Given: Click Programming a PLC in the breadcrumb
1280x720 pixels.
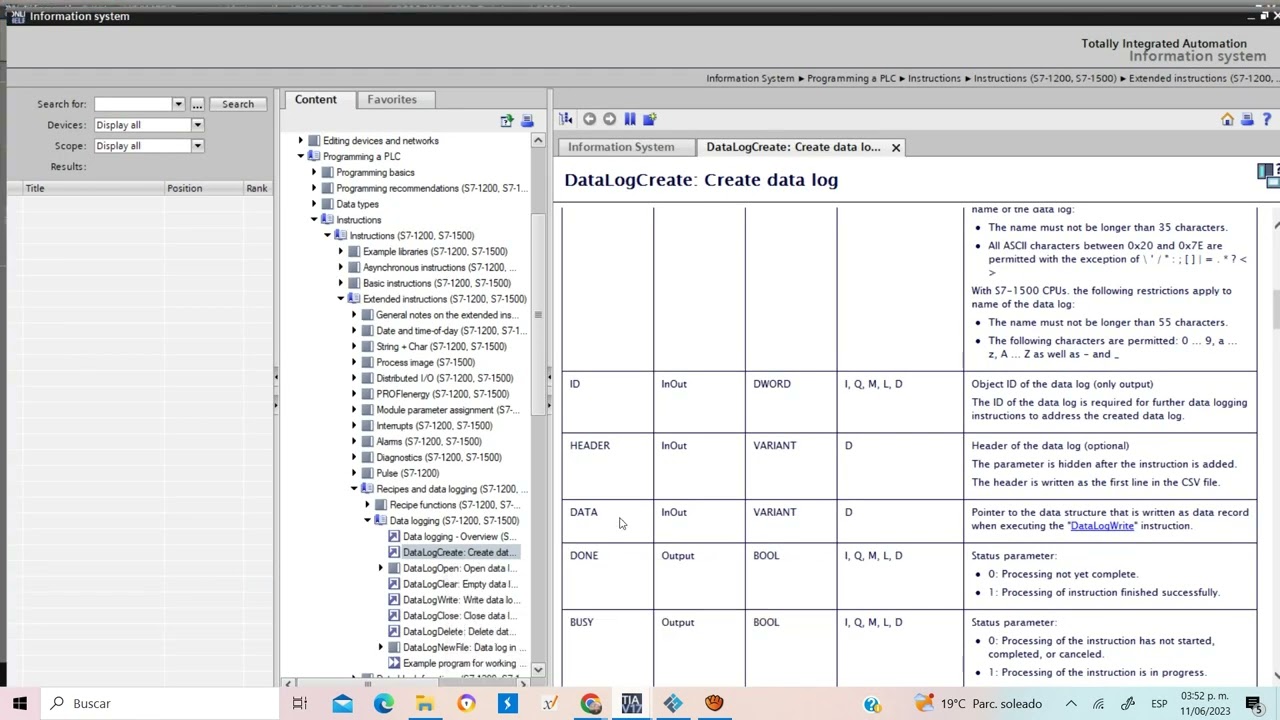Looking at the screenshot, I should [x=852, y=78].
